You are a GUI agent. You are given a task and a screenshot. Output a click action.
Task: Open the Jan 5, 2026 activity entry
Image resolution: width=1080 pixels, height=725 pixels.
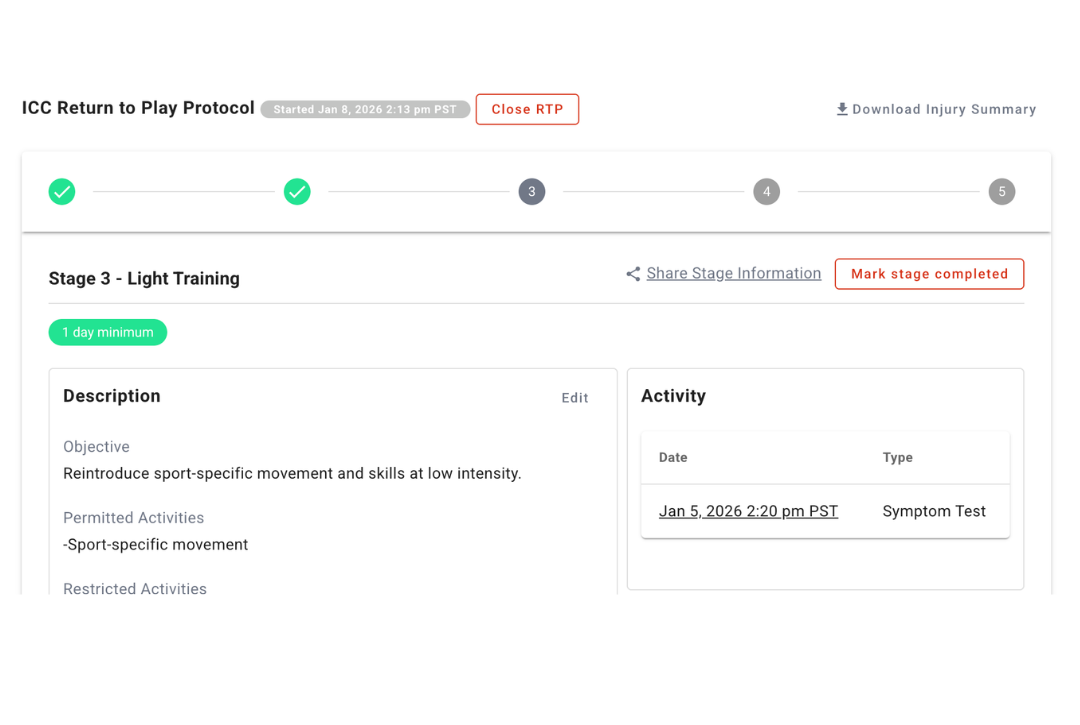click(748, 511)
